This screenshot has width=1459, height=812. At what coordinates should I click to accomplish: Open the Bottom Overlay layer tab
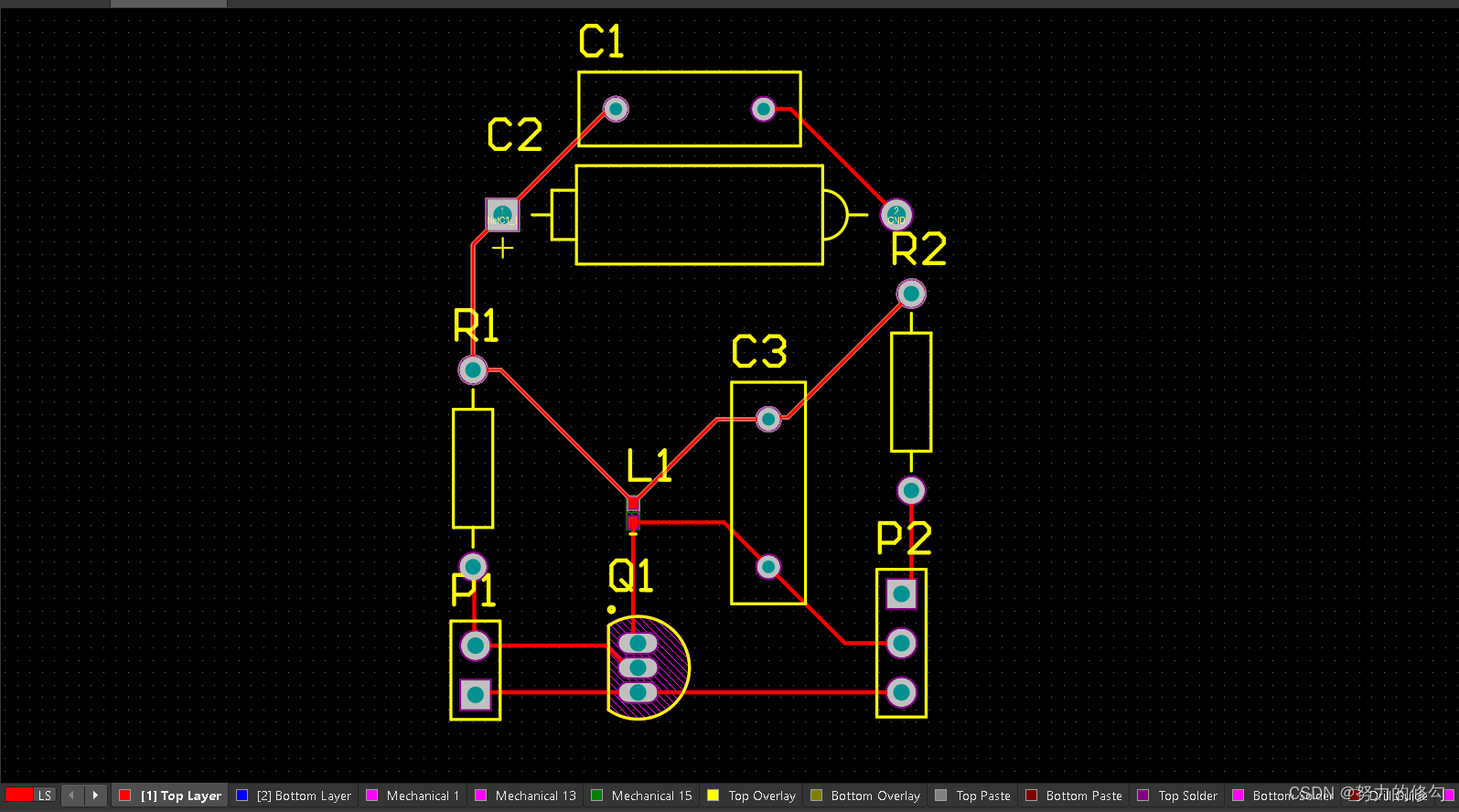click(x=865, y=796)
